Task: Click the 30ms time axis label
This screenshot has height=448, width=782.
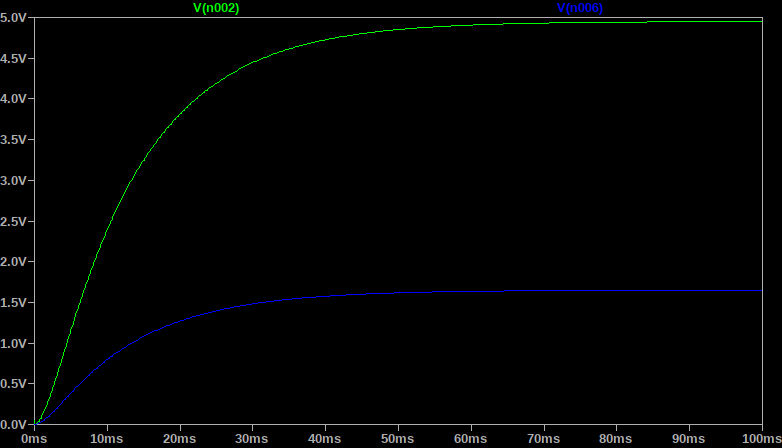Action: (252, 439)
